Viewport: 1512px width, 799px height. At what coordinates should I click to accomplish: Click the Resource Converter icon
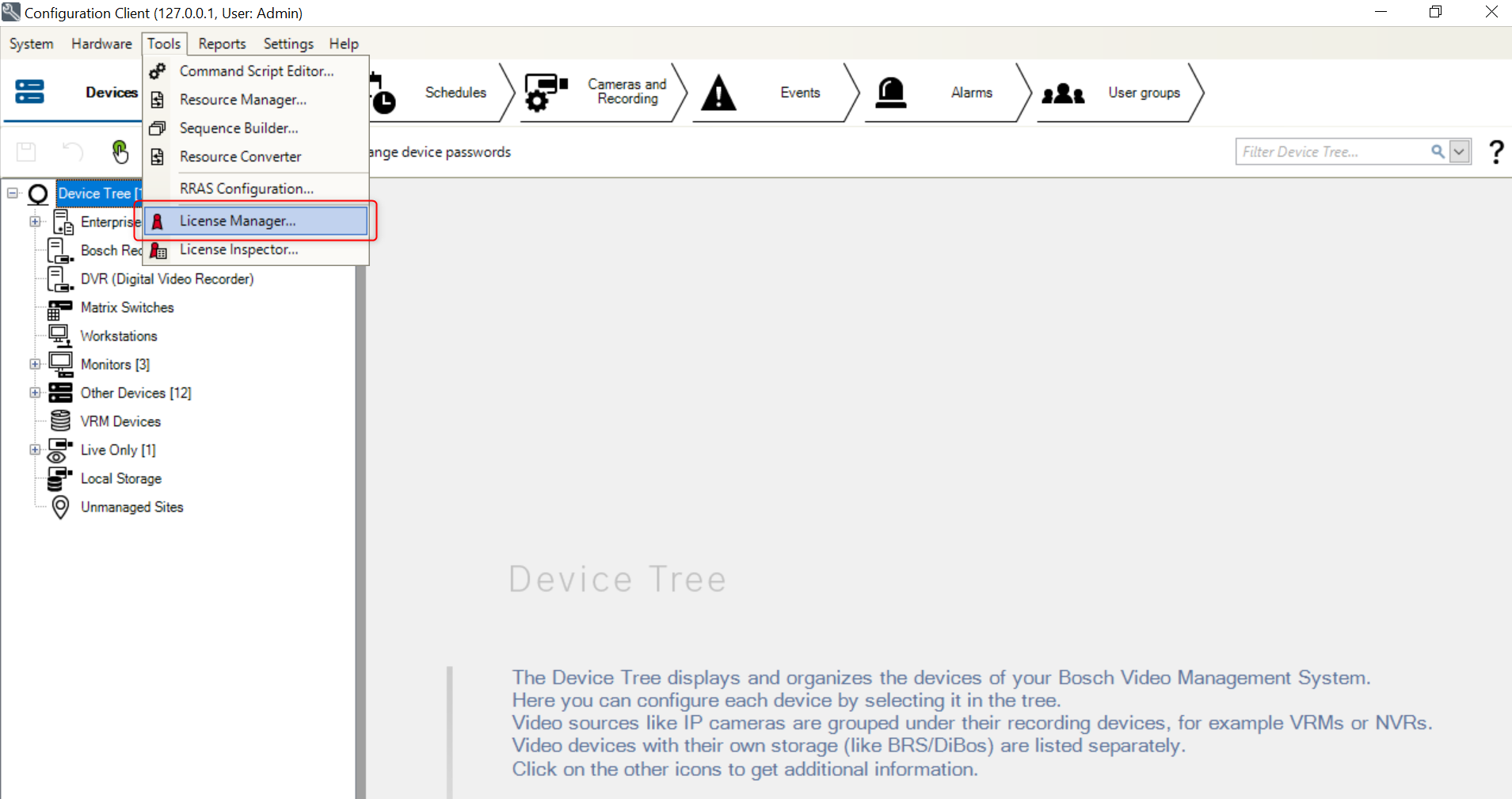(x=158, y=157)
